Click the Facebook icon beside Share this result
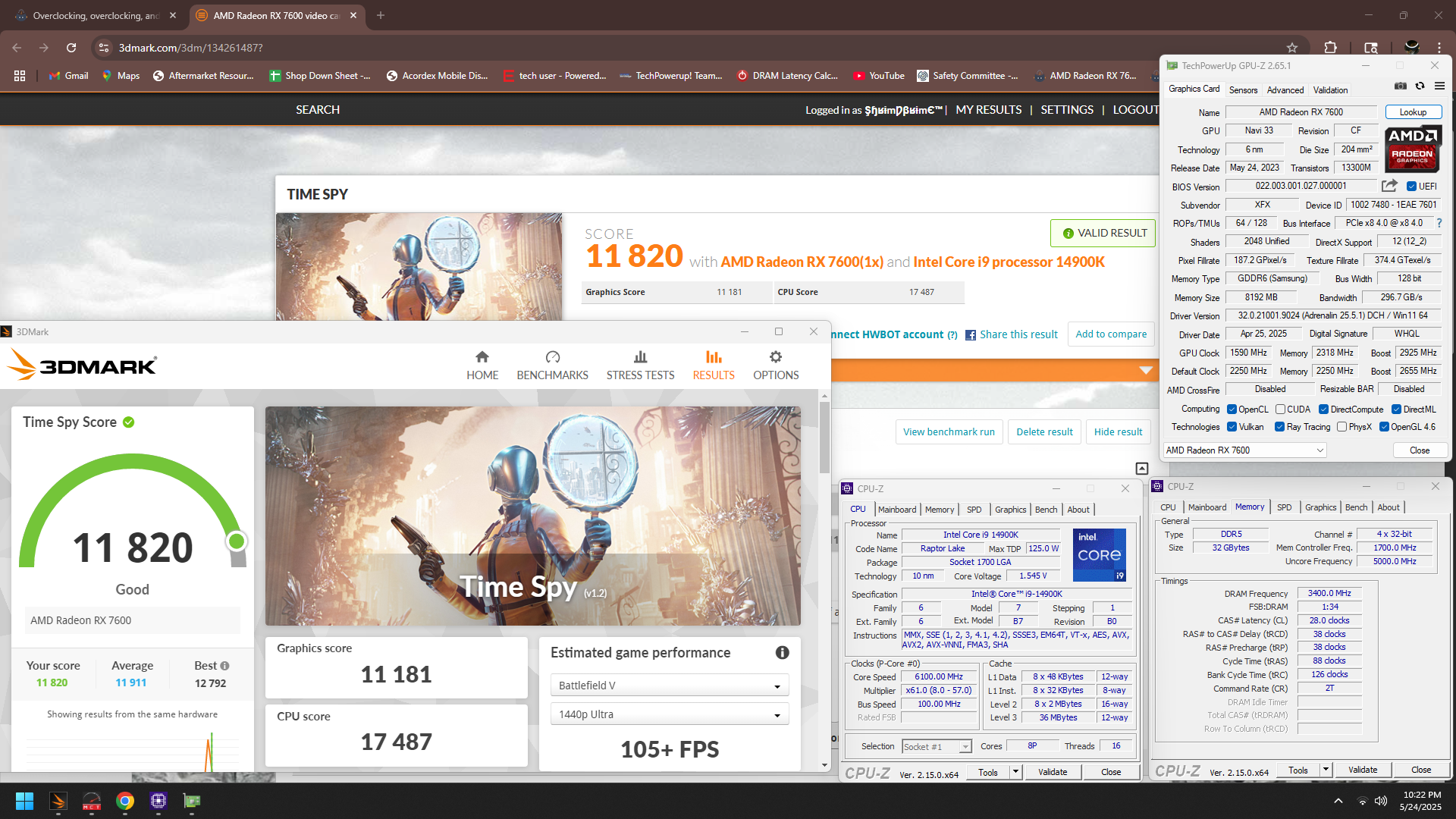 (x=971, y=335)
